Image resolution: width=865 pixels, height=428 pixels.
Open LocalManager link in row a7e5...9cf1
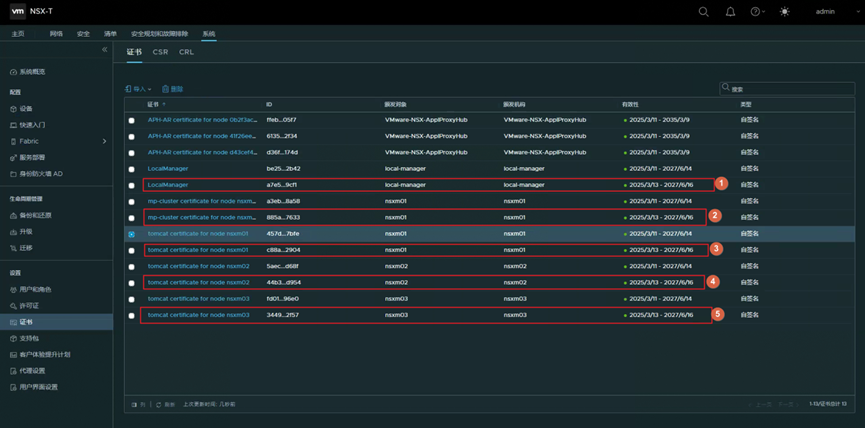tap(168, 185)
